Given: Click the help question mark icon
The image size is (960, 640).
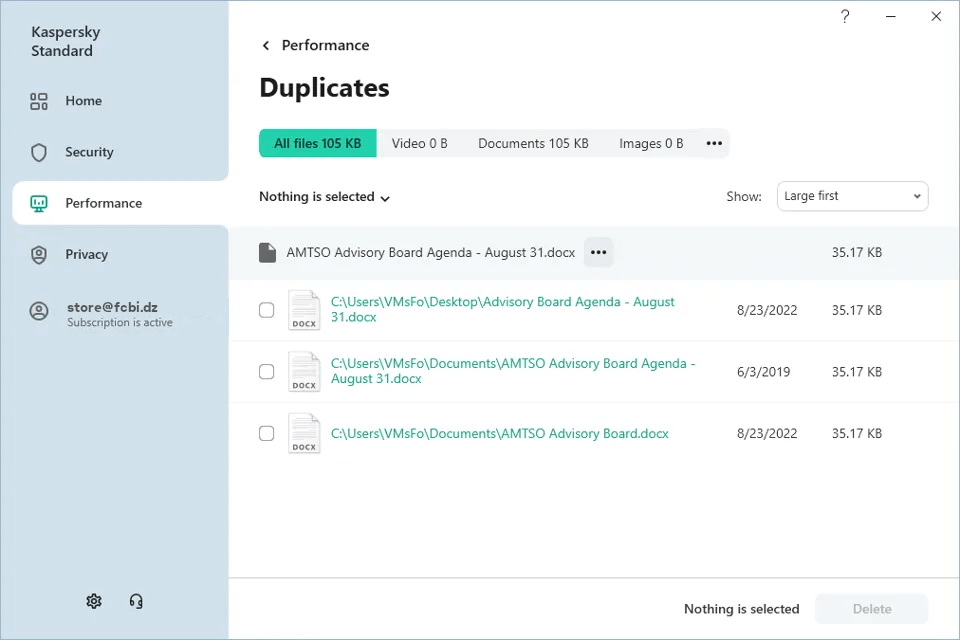Looking at the screenshot, I should [845, 17].
